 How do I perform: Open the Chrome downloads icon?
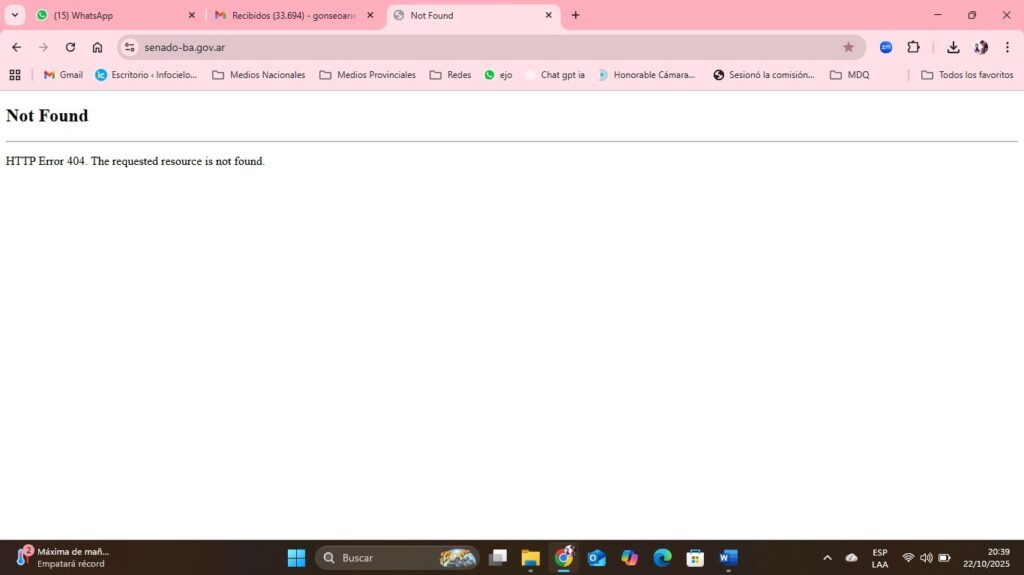click(953, 47)
